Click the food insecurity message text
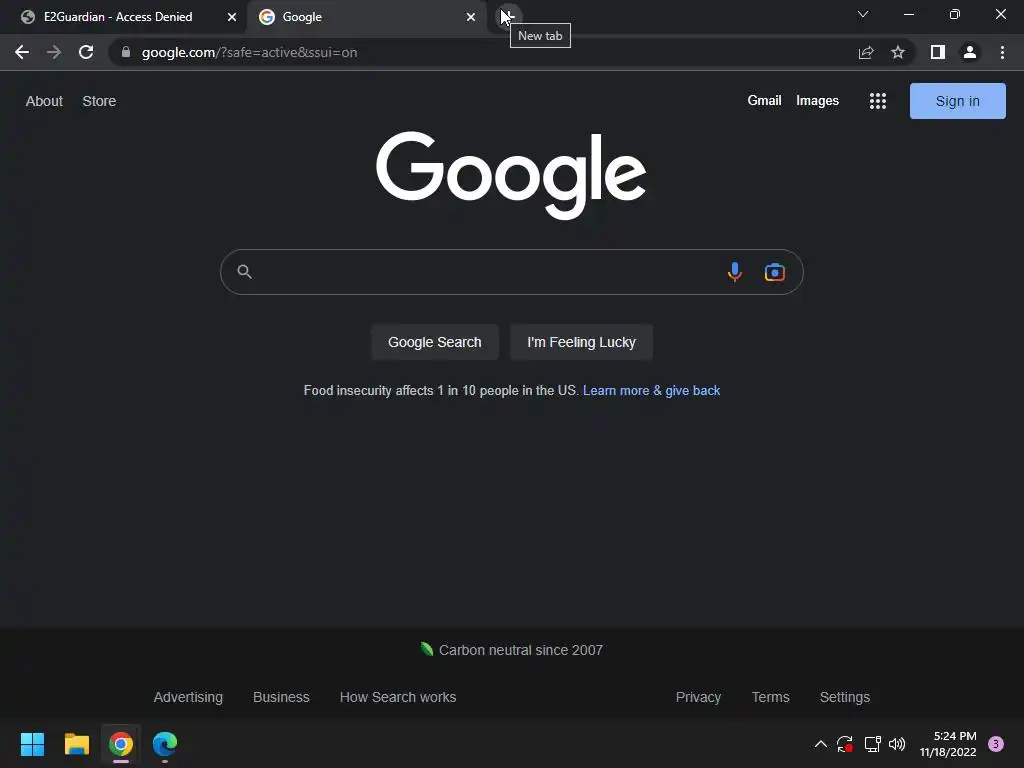 coord(441,391)
